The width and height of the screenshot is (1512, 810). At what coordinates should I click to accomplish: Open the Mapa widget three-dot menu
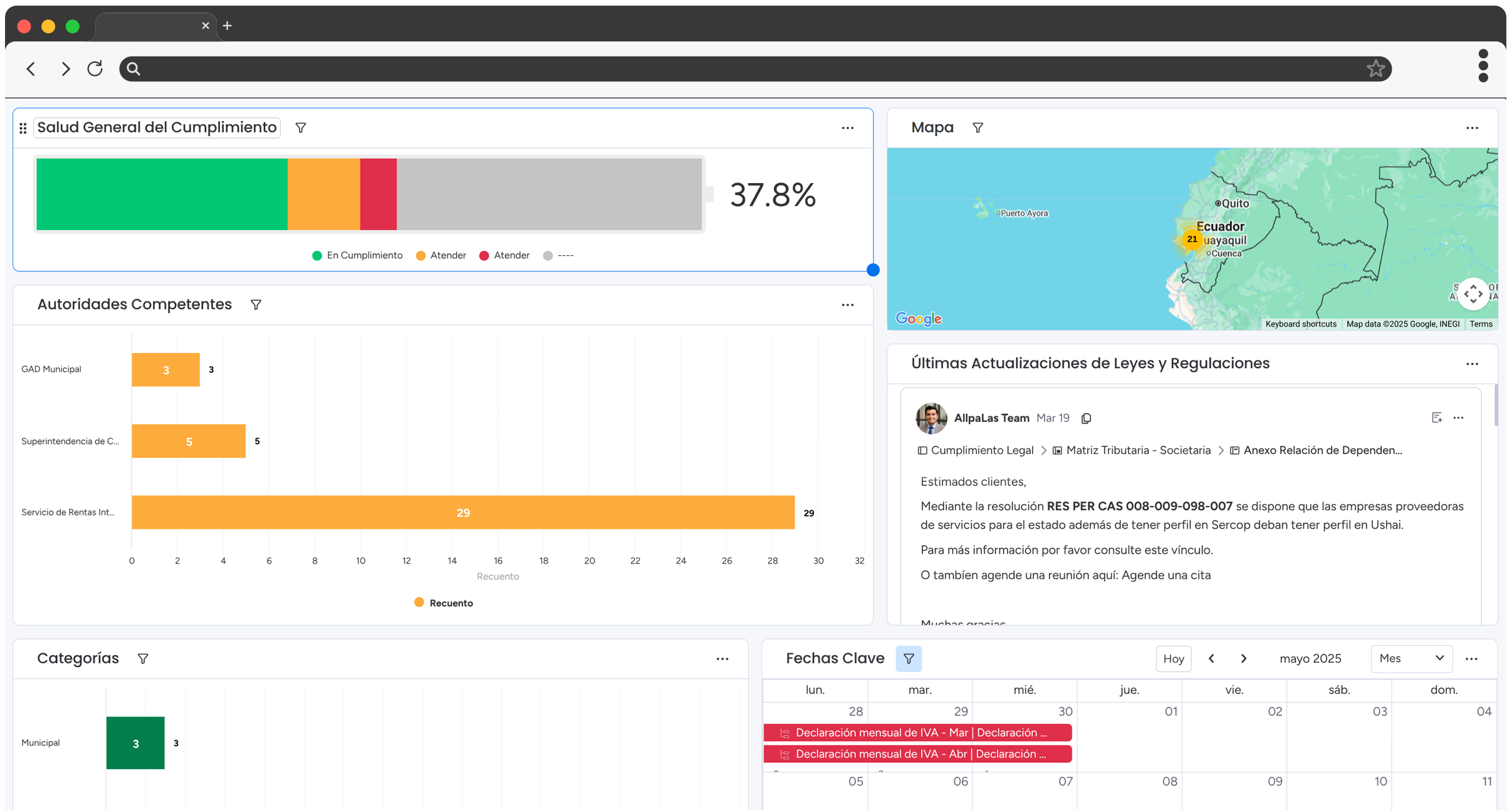coord(1472,128)
